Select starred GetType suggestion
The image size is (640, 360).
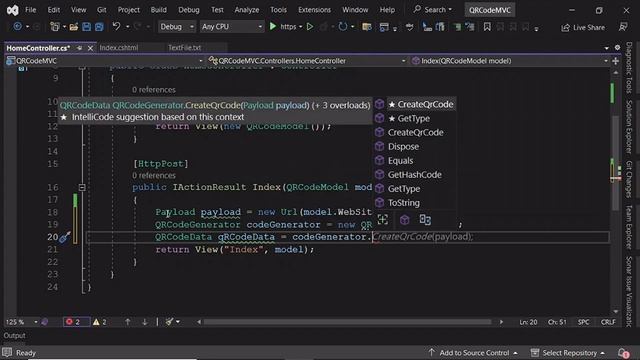click(414, 118)
